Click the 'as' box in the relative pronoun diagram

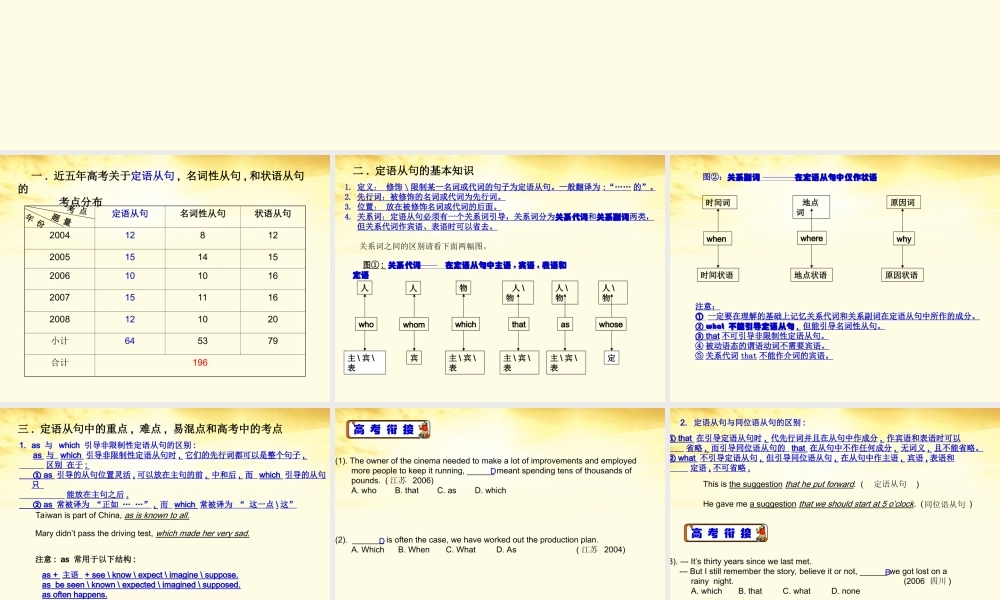[x=565, y=325]
